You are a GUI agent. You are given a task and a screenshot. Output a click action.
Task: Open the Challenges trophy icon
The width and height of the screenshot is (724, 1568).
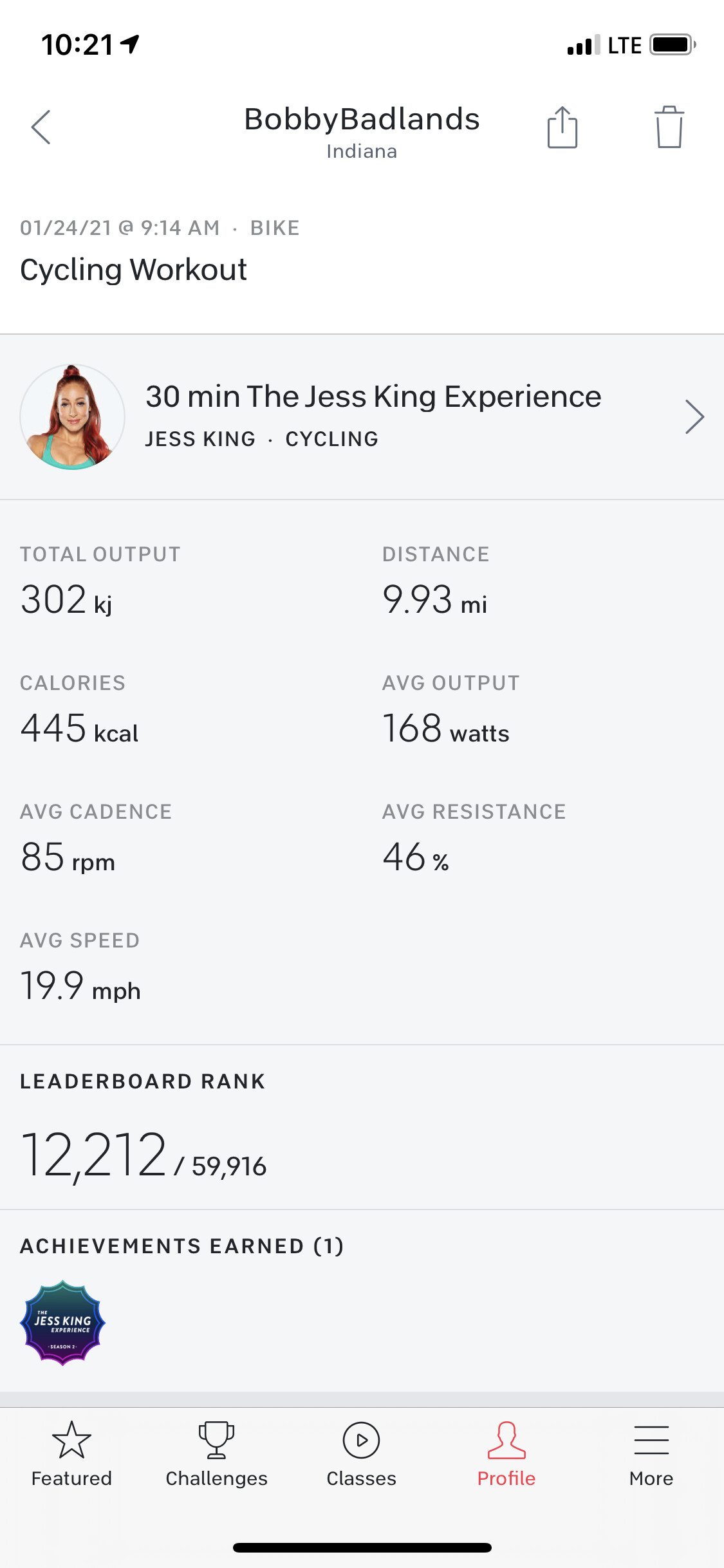(216, 1441)
